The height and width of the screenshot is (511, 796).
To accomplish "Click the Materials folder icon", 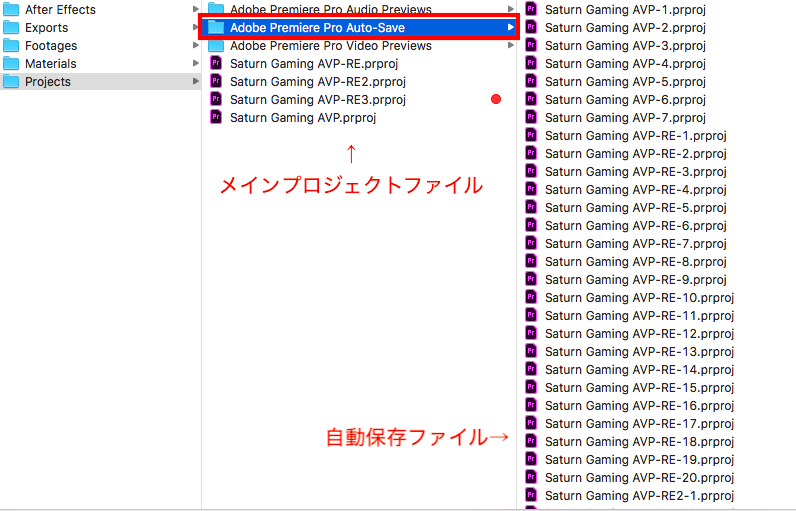I will click(x=11, y=63).
